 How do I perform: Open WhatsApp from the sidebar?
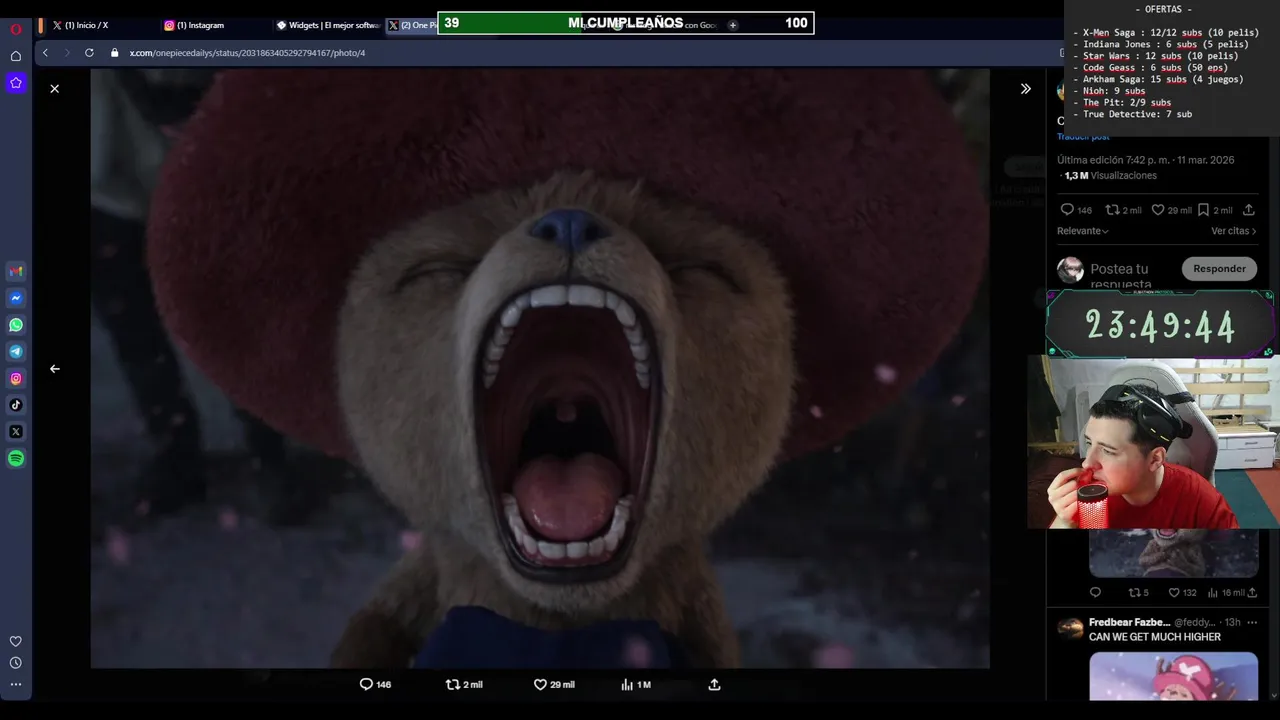point(16,325)
